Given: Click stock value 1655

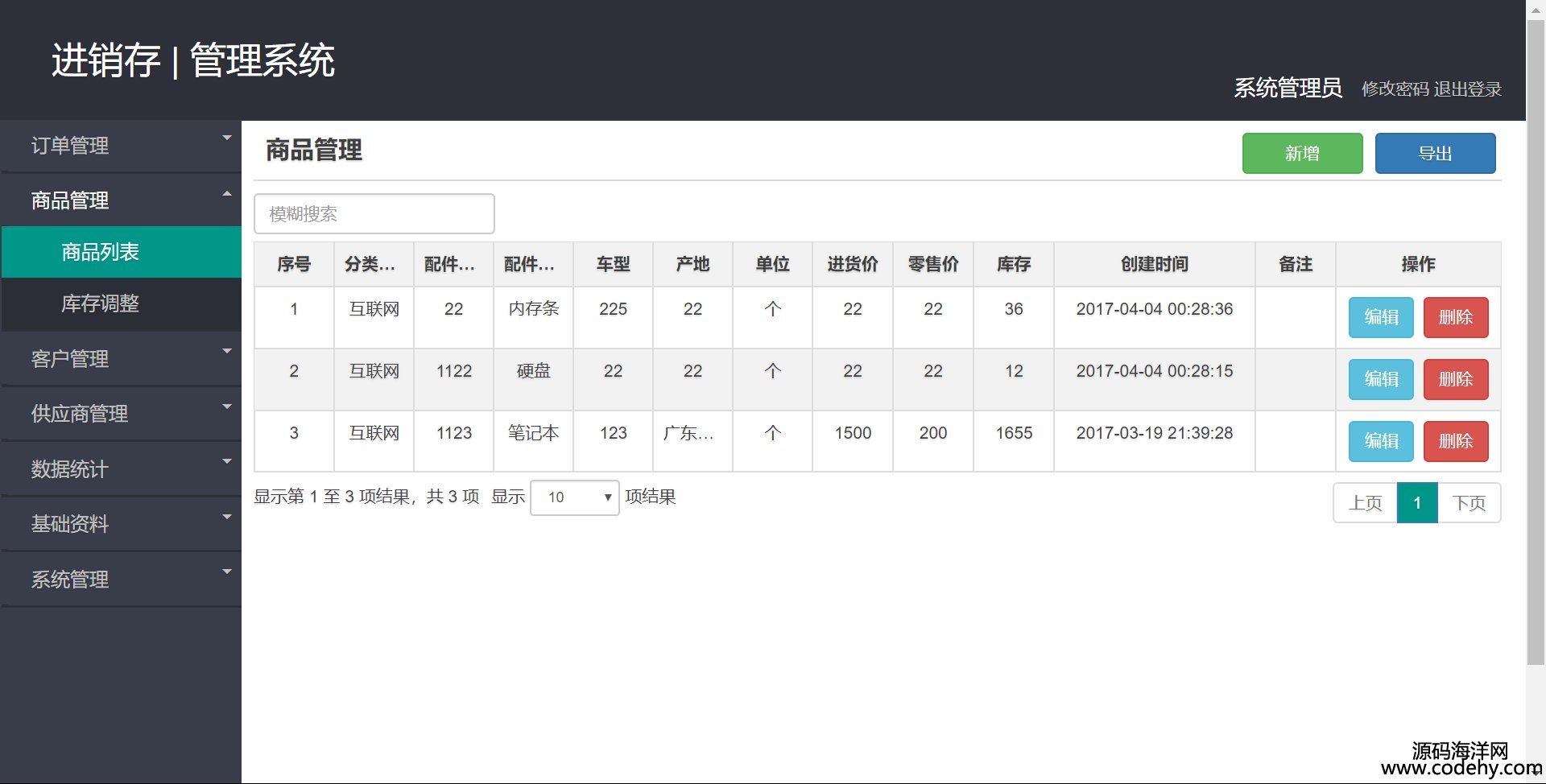Looking at the screenshot, I should 1014,433.
